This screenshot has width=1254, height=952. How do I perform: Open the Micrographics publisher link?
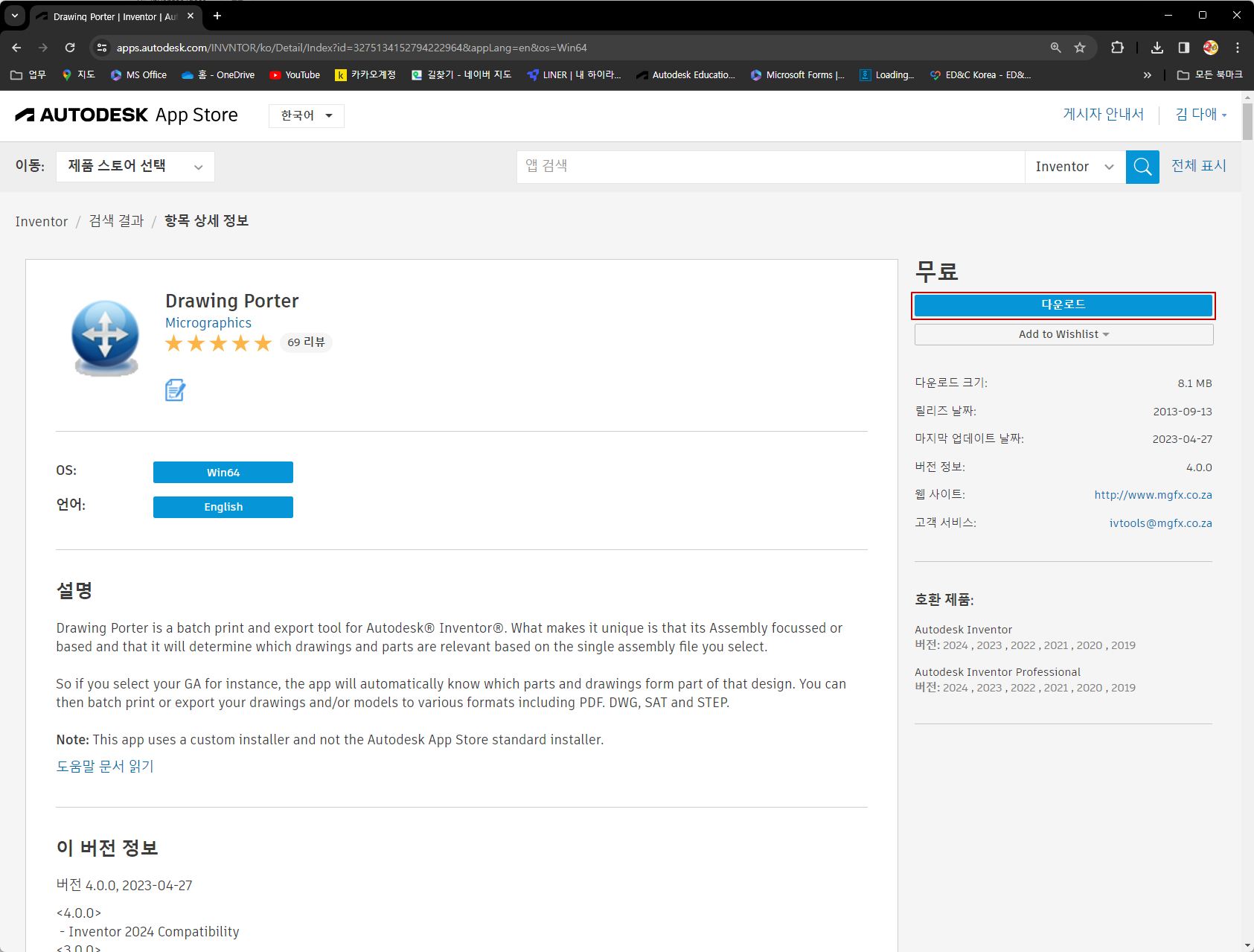pyautogui.click(x=208, y=323)
